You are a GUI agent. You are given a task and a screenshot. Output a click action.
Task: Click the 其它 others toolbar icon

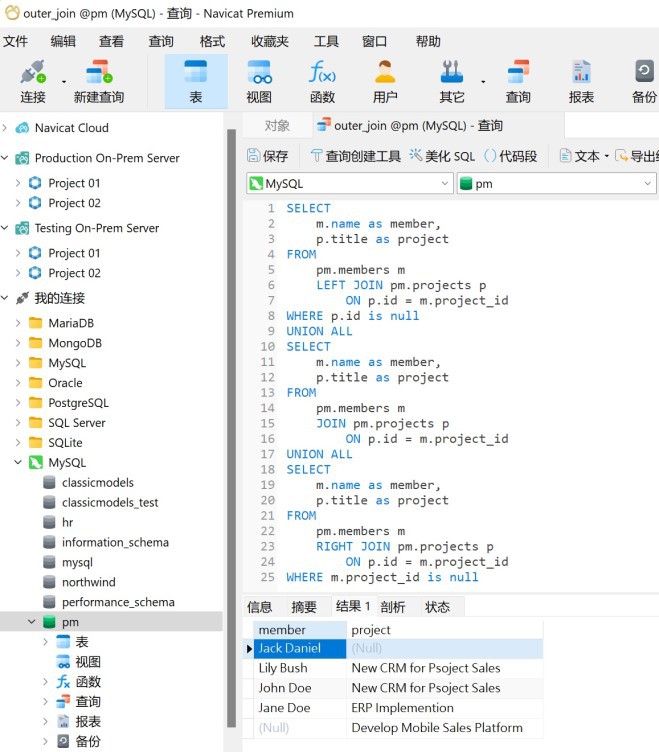451,82
